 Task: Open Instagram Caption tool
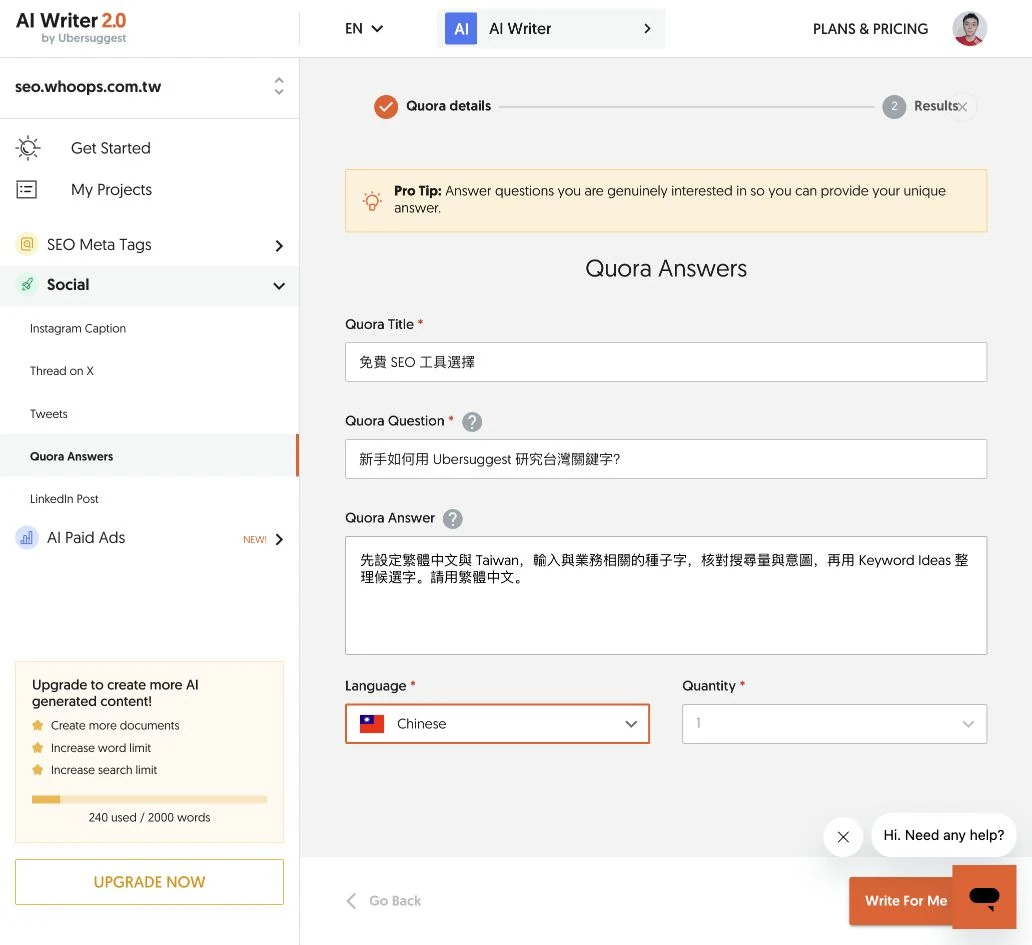click(78, 328)
